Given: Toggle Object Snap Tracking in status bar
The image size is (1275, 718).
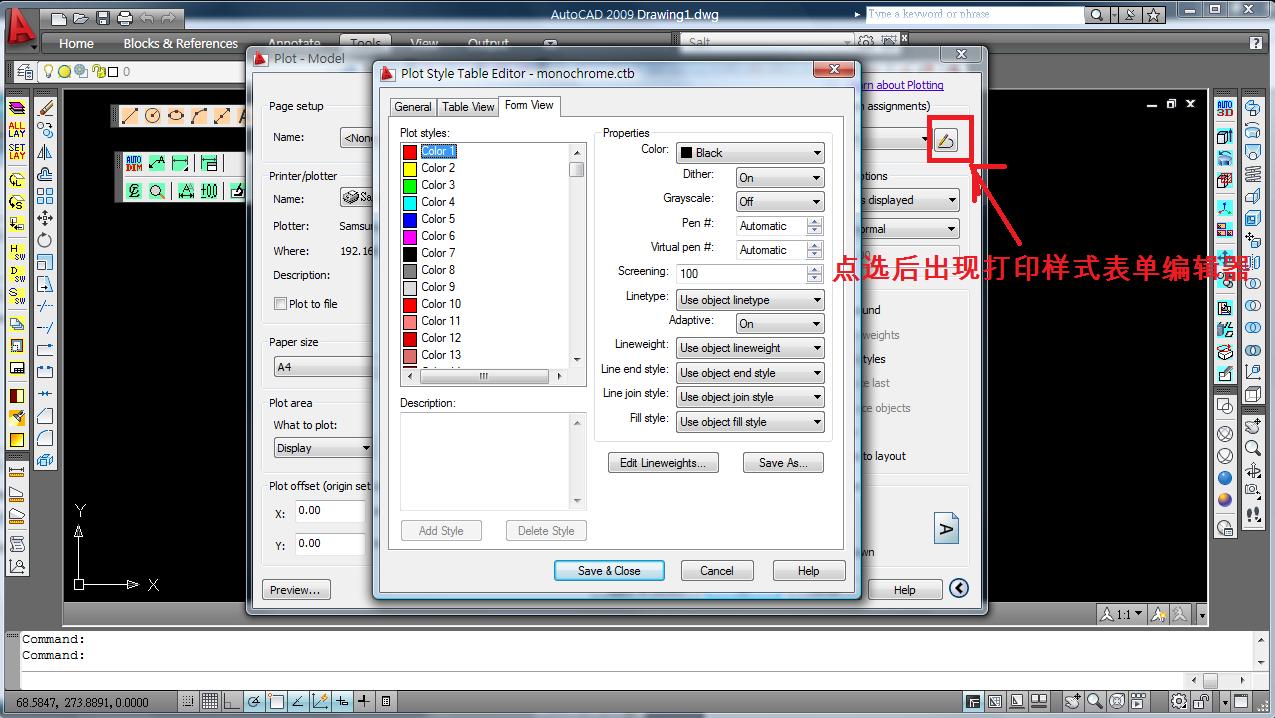Looking at the screenshot, I should pyautogui.click(x=298, y=702).
